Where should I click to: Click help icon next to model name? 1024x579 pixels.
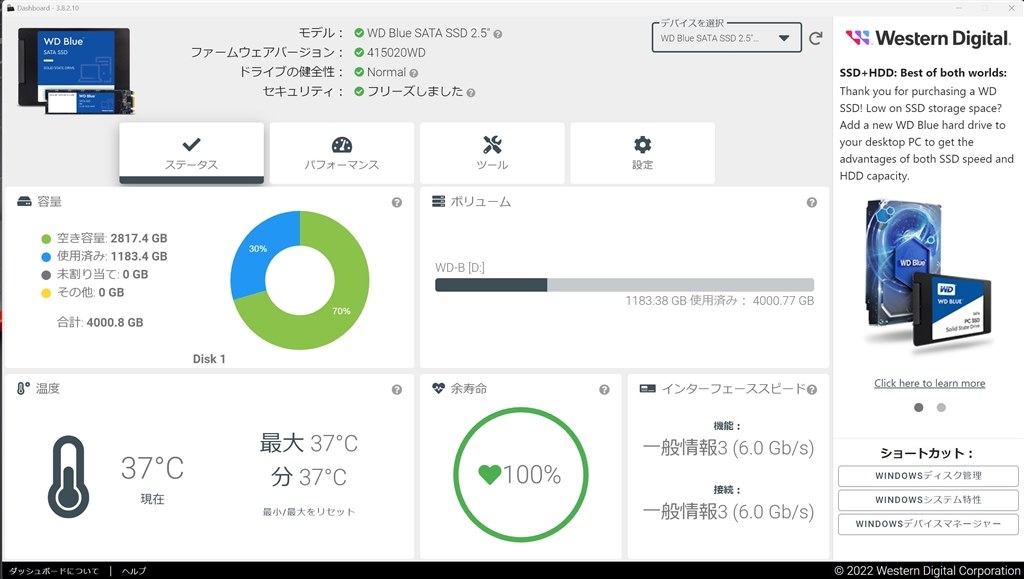pyautogui.click(x=498, y=34)
